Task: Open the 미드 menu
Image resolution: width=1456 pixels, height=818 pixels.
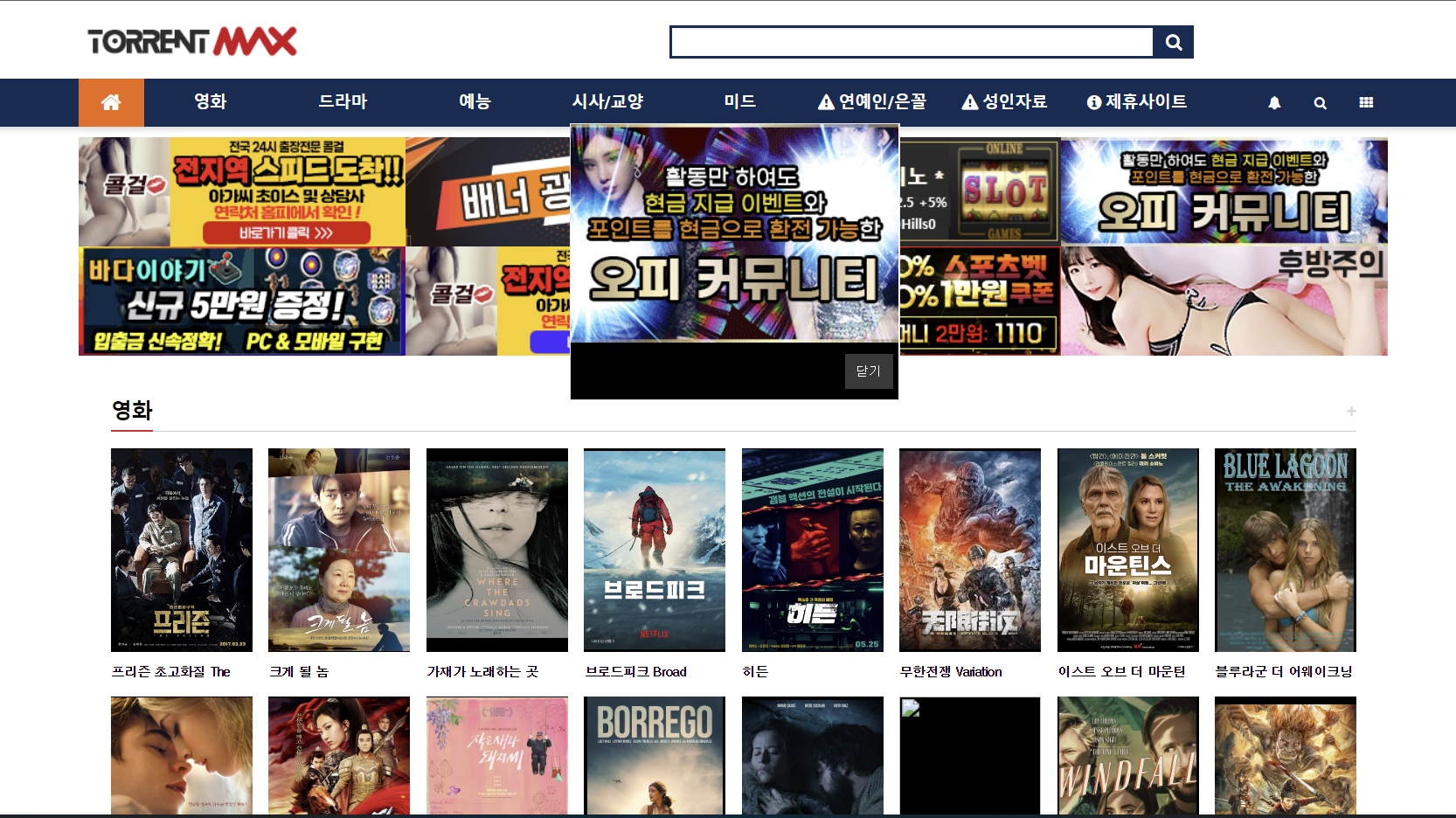Action: (739, 101)
